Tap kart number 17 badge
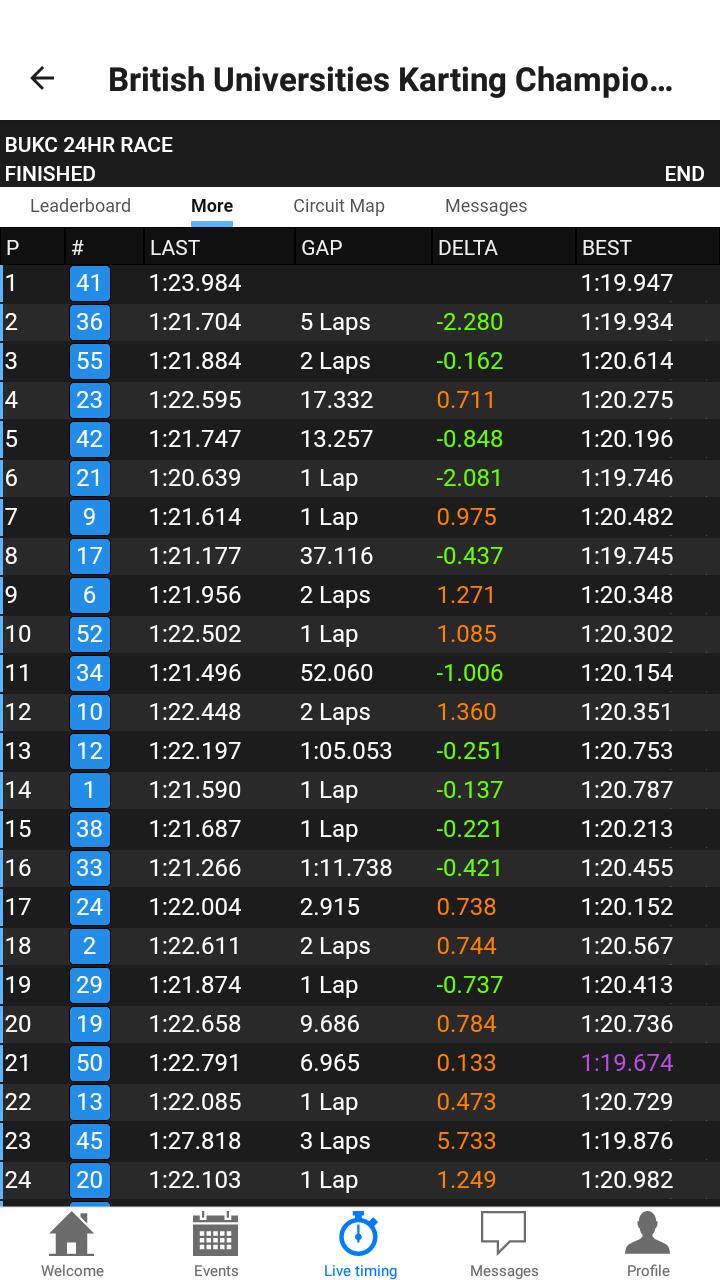 point(90,556)
